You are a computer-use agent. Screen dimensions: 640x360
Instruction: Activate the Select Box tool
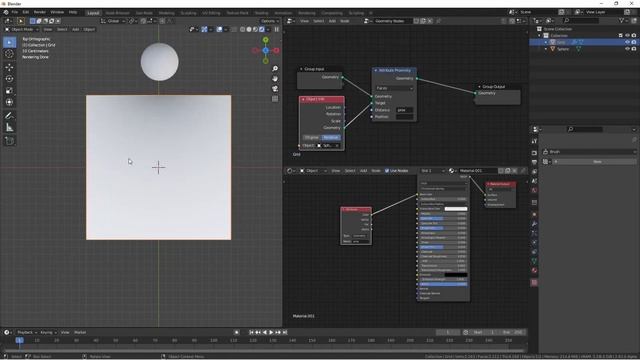[9, 42]
